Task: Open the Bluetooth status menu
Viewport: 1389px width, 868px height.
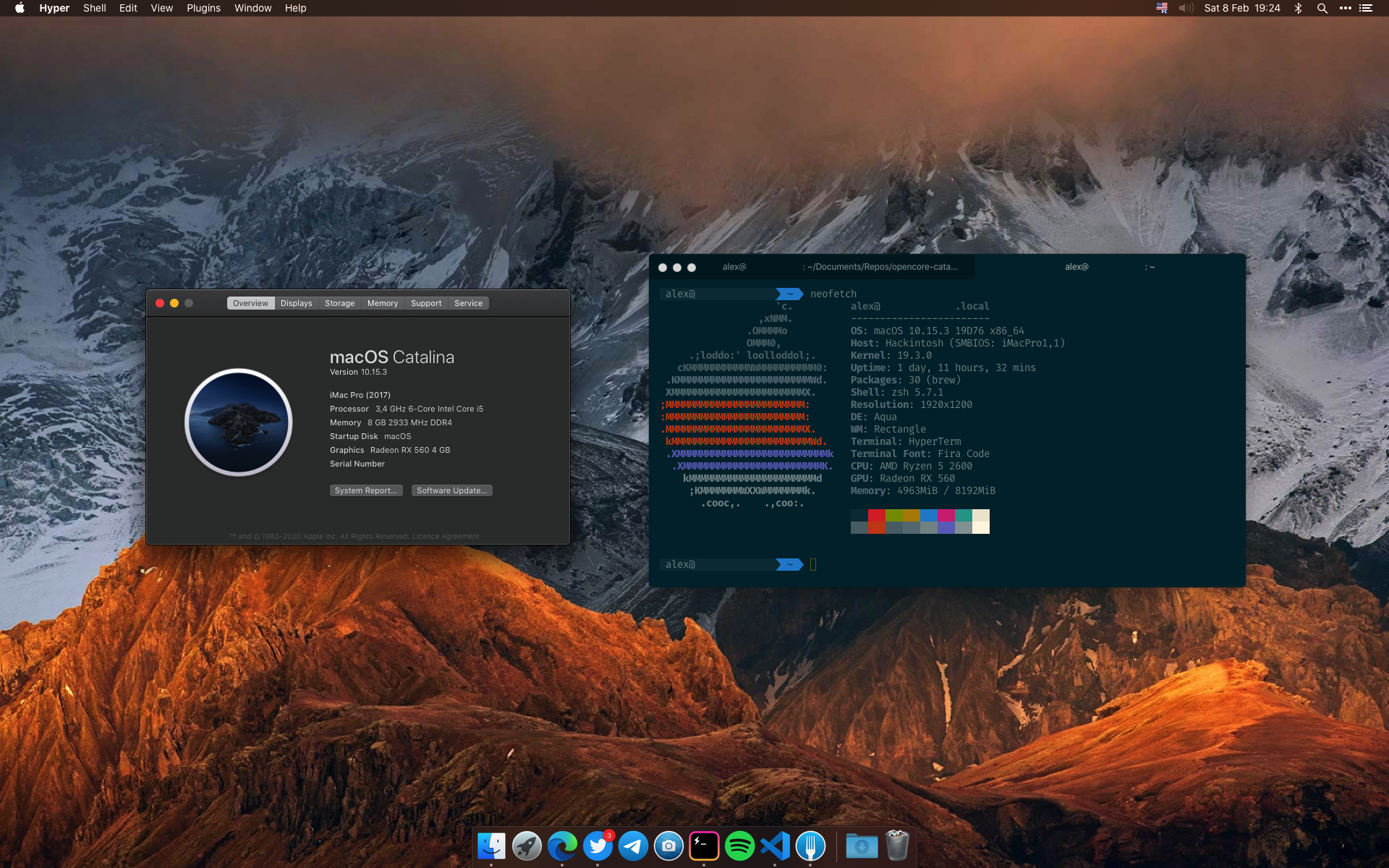Action: coord(1298,8)
